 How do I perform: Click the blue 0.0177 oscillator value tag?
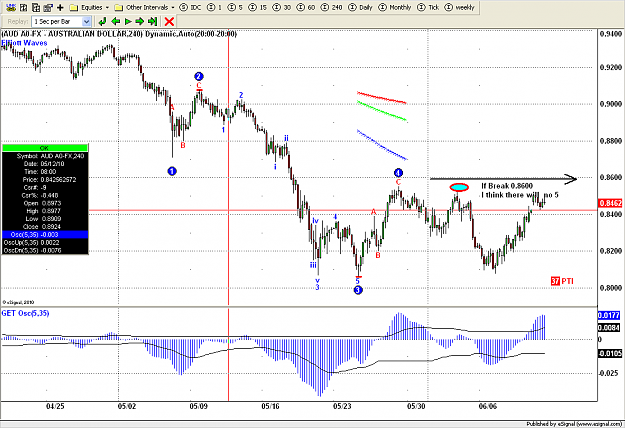[609, 315]
